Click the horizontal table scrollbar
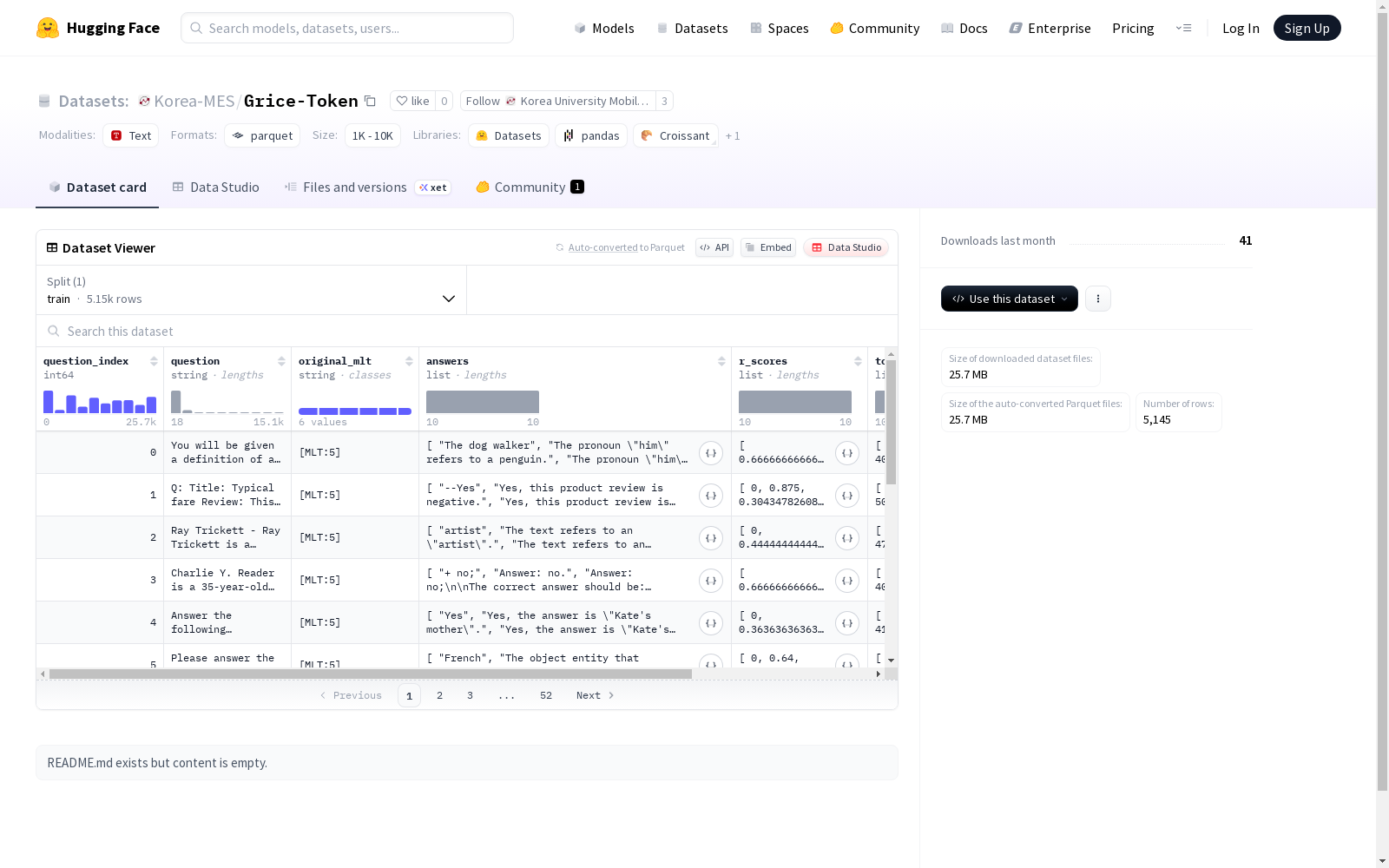The width and height of the screenshot is (1389, 868). 371,674
